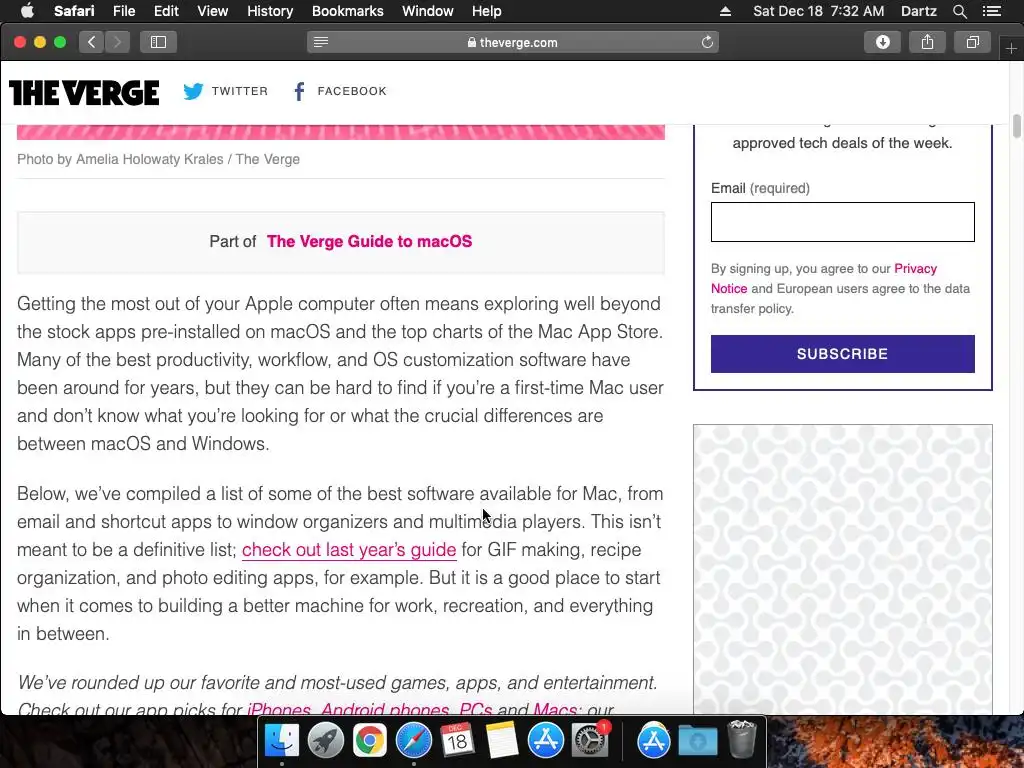Open the Share sheet icon
This screenshot has width=1024, height=768.
pyautogui.click(x=927, y=42)
